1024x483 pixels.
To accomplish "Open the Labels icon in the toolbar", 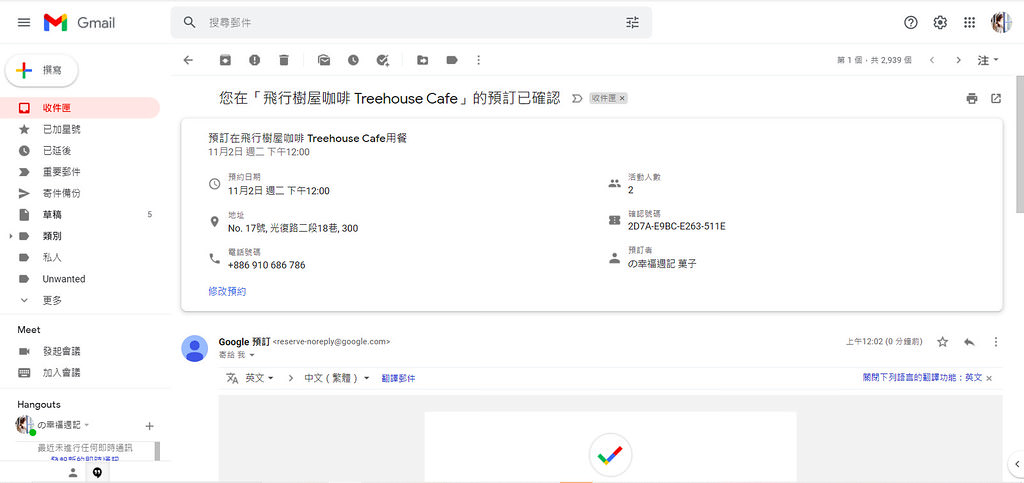I will point(452,60).
